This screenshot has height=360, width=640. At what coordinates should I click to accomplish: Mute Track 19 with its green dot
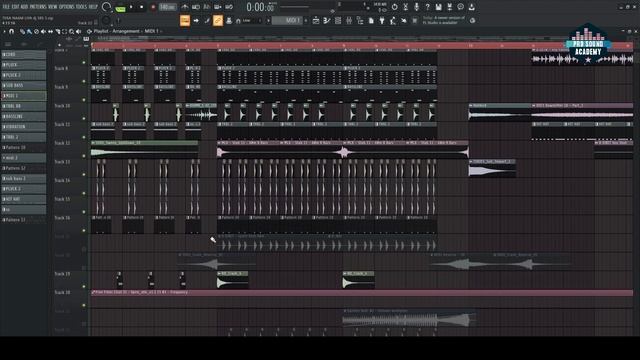point(84,287)
